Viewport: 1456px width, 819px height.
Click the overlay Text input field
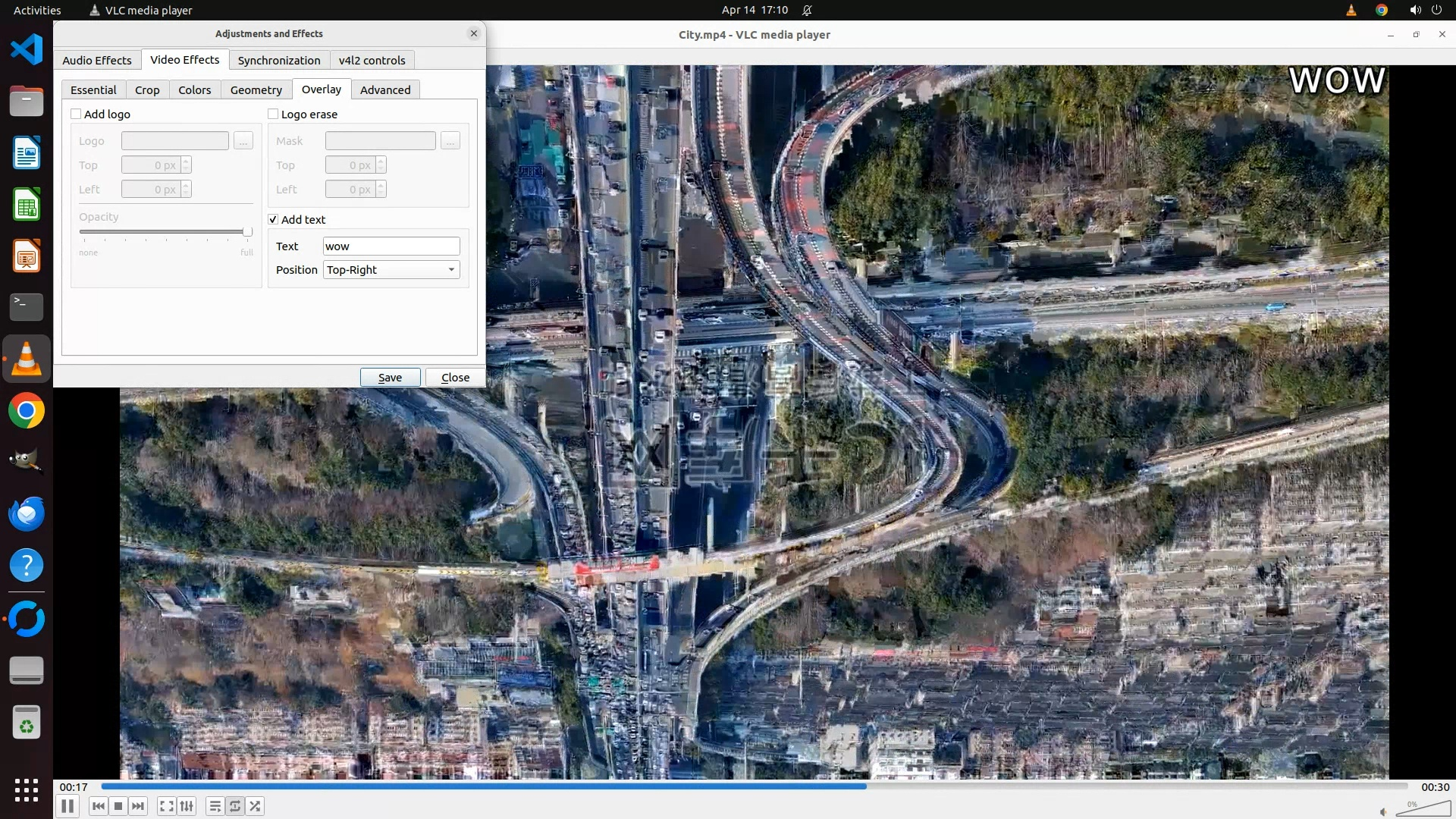point(391,246)
